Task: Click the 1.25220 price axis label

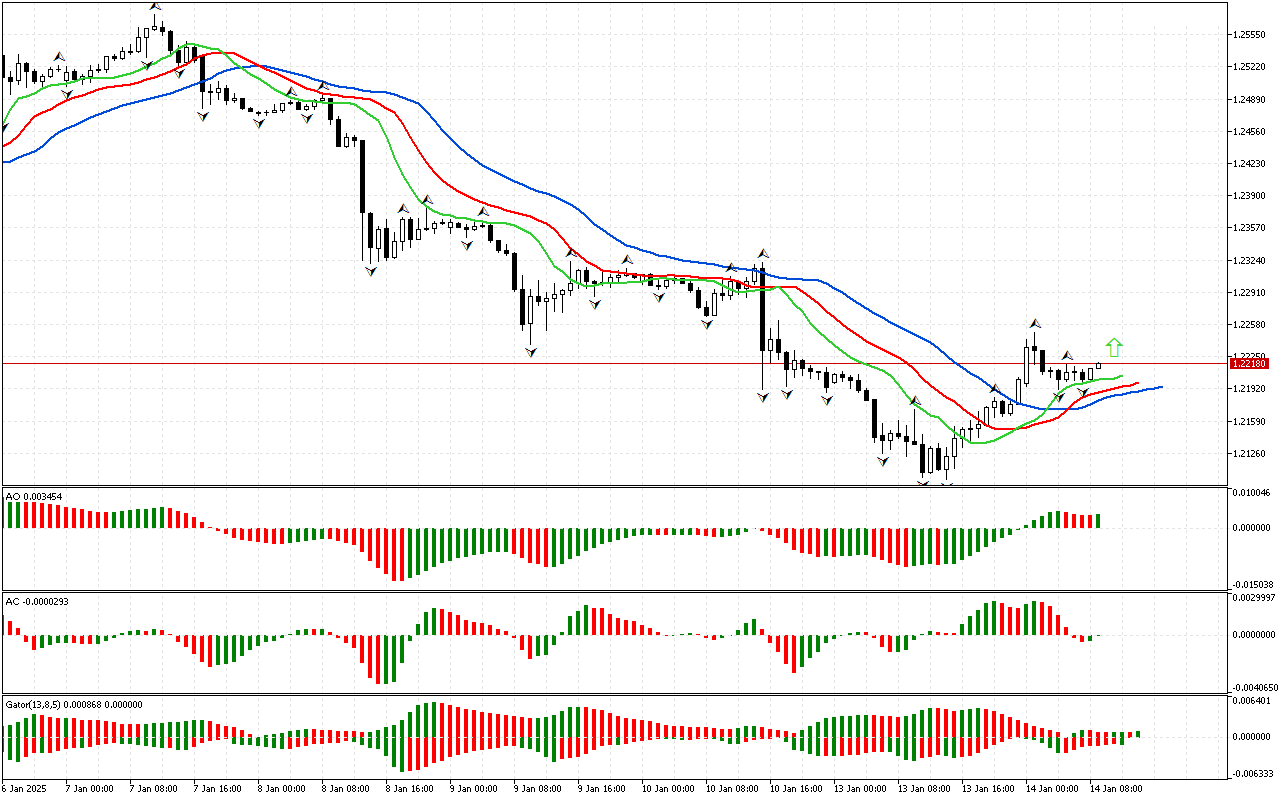Action: pyautogui.click(x=1251, y=67)
